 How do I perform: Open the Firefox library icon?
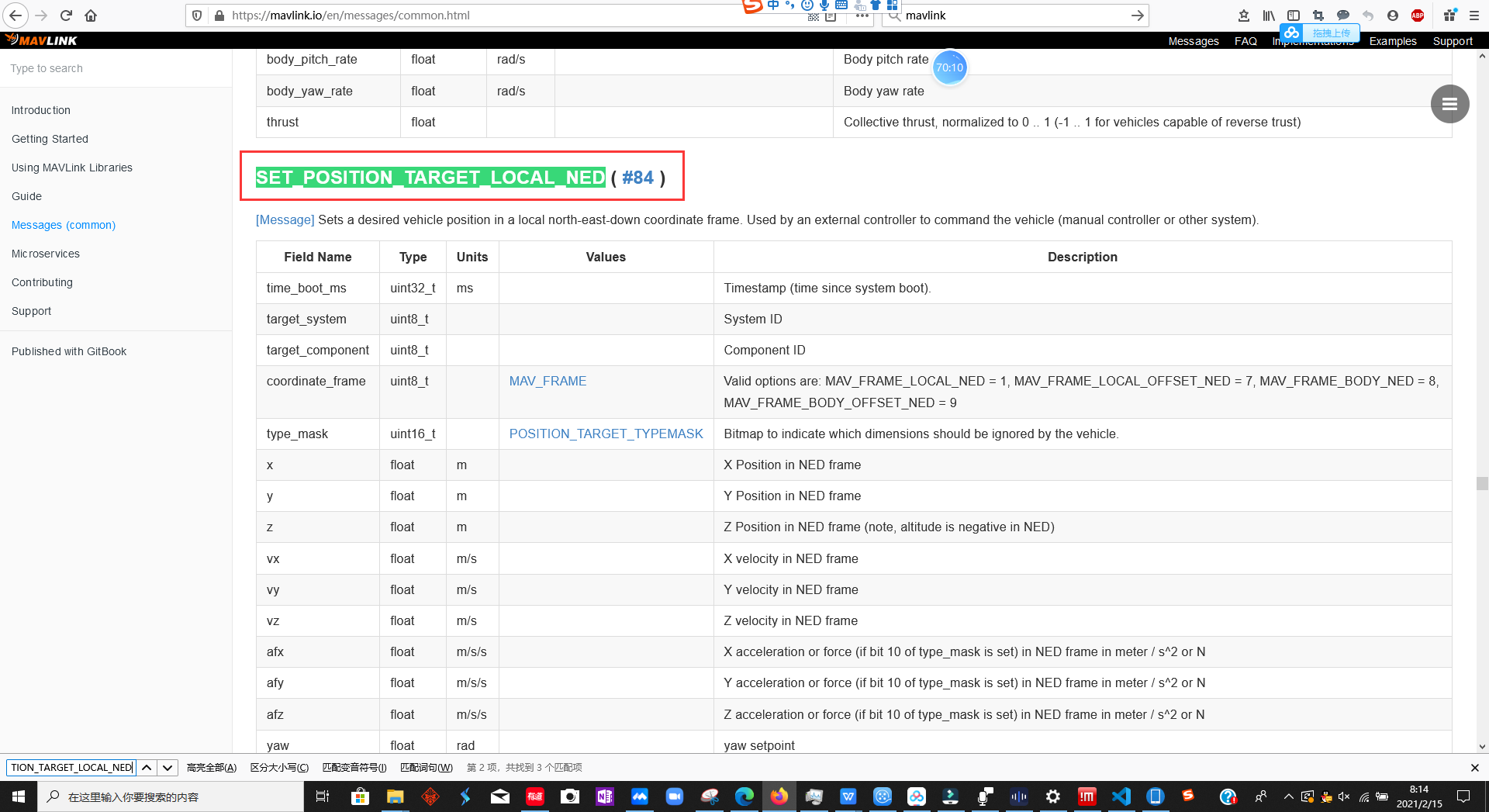[1269, 15]
